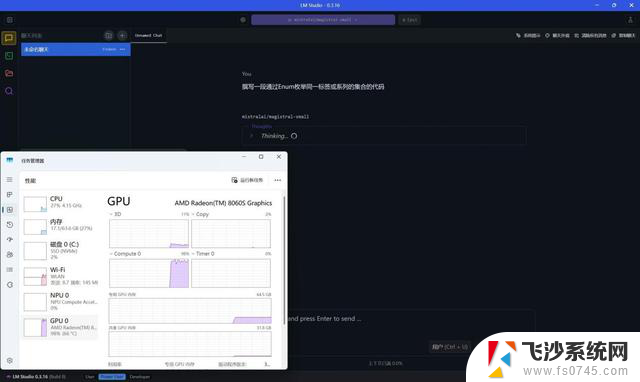Open the green Developer section icon
The width and height of the screenshot is (640, 382).
pos(9,56)
